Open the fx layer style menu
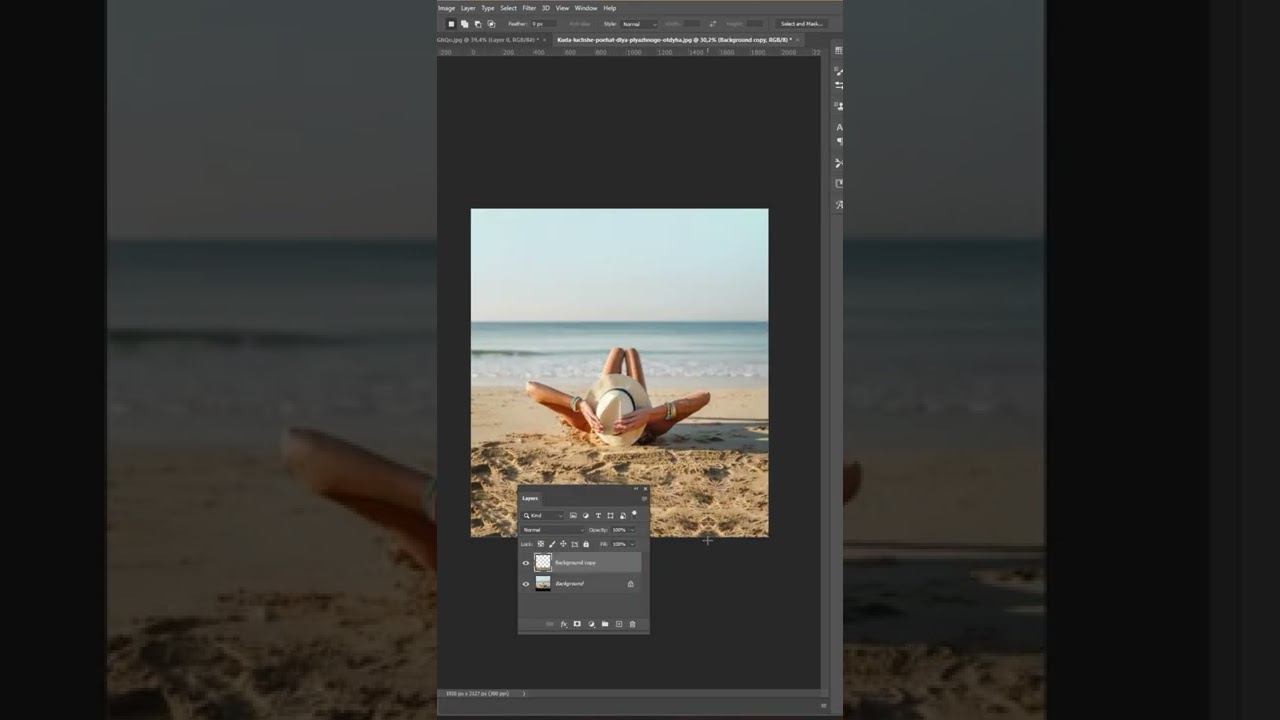1280x720 pixels. [563, 624]
